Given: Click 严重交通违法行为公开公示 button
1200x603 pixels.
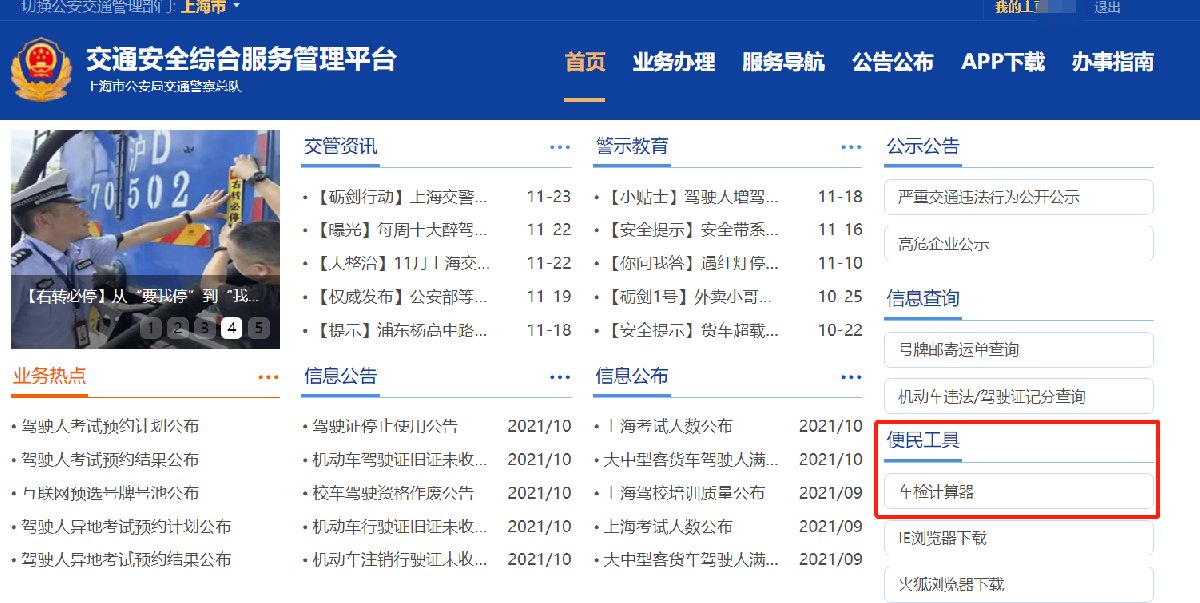Looking at the screenshot, I should (1019, 197).
